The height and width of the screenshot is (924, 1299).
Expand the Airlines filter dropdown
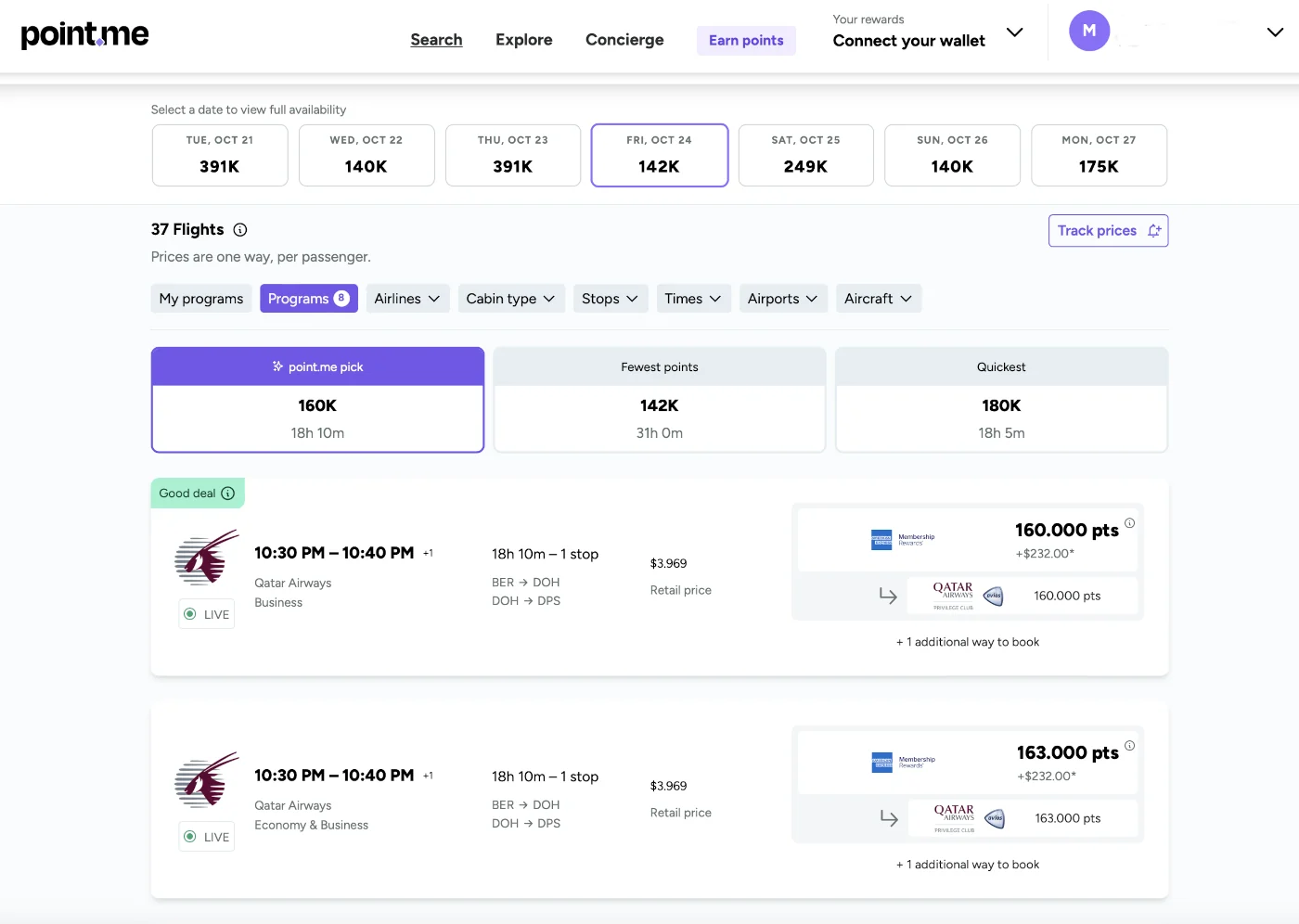tap(407, 299)
